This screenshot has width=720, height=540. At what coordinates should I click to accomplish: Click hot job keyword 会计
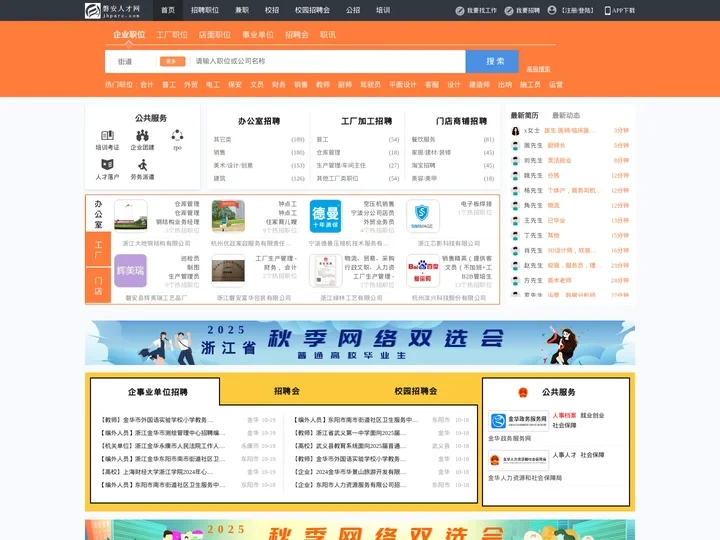coord(147,84)
